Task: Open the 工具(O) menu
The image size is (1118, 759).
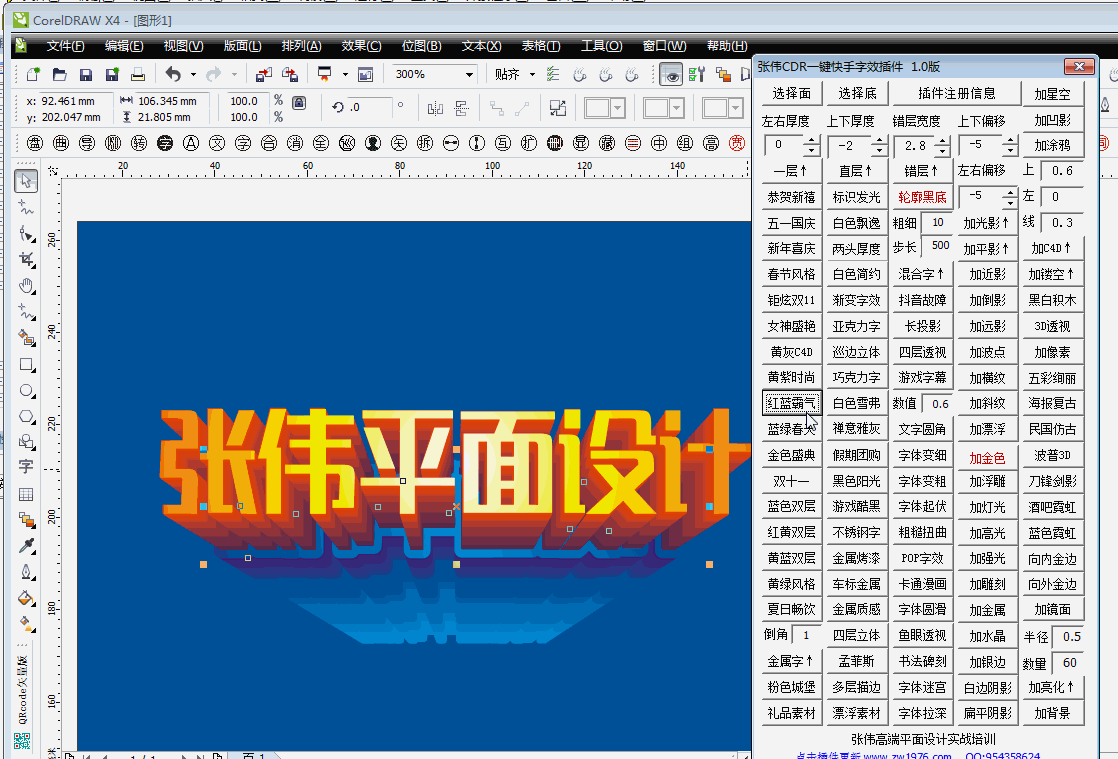Action: pos(601,46)
